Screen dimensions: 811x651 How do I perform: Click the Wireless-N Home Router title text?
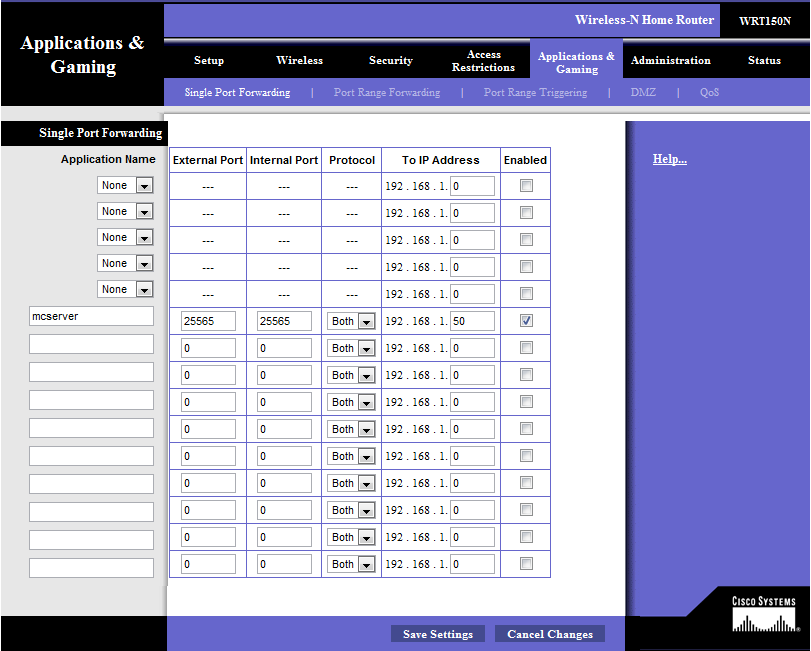point(644,20)
